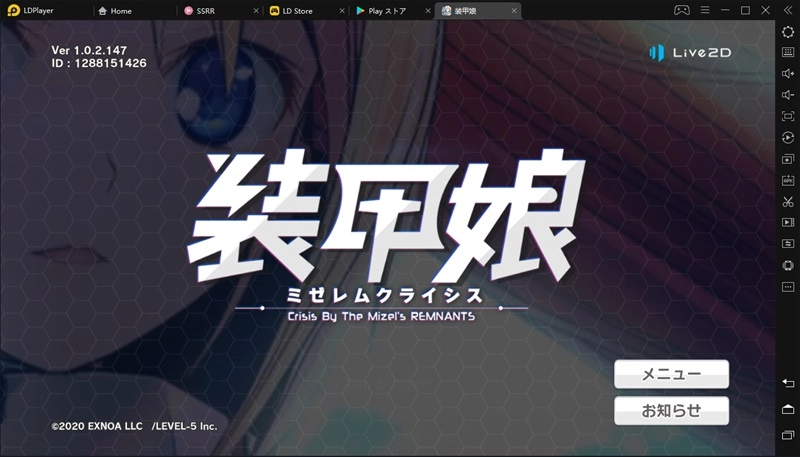This screenshot has width=800, height=457.
Task: Click the volume down icon
Action: 788,95
